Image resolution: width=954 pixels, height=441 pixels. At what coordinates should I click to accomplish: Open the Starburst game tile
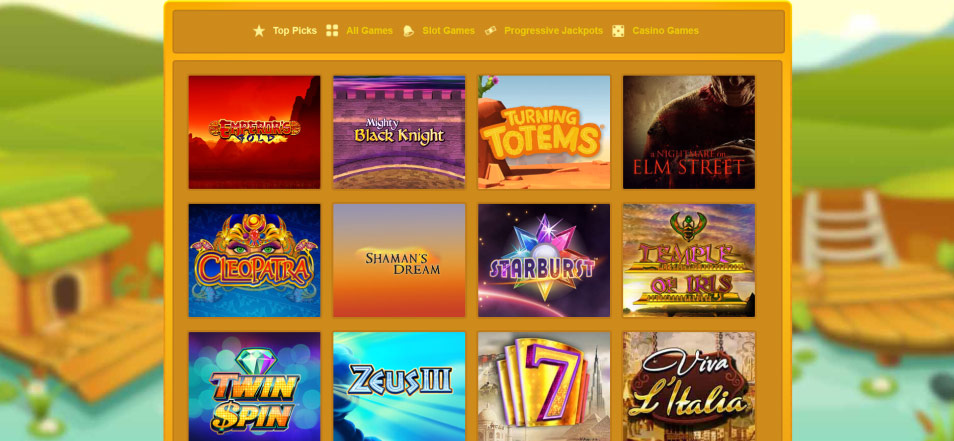(544, 260)
